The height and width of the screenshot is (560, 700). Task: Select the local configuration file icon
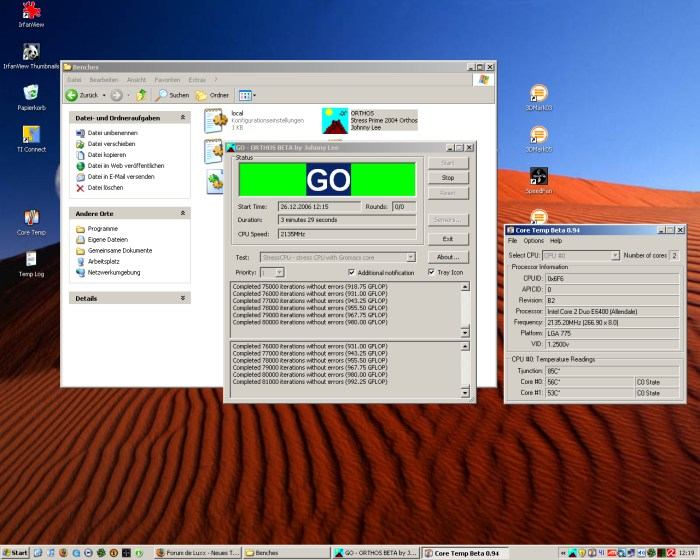click(216, 121)
